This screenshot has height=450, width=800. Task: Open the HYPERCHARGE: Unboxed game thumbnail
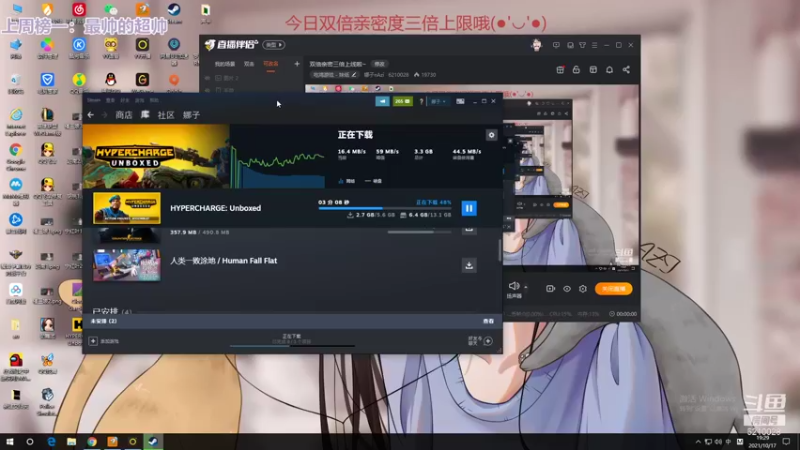click(127, 208)
